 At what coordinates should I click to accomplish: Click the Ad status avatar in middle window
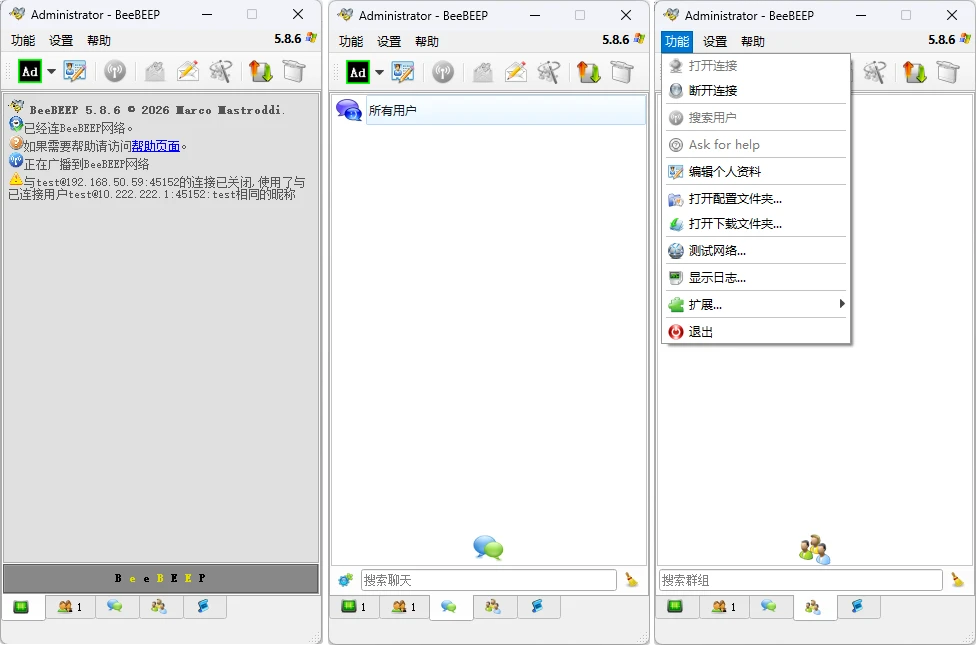(x=358, y=72)
